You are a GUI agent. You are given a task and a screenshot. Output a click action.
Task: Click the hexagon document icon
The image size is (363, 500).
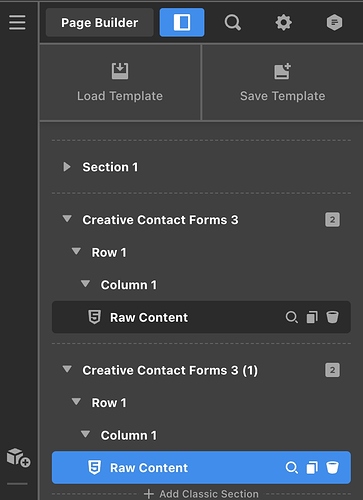334,23
